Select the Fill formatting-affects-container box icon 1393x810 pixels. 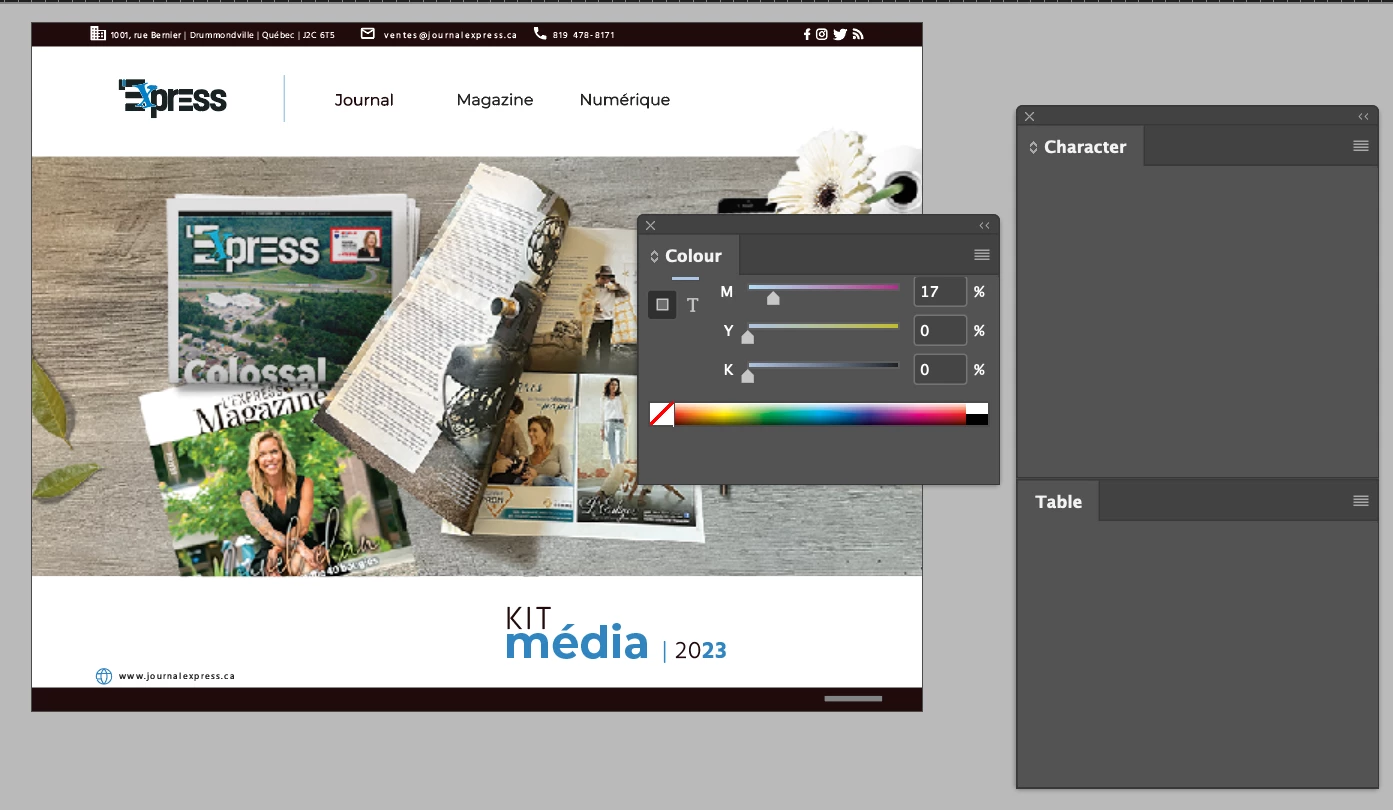pos(662,305)
